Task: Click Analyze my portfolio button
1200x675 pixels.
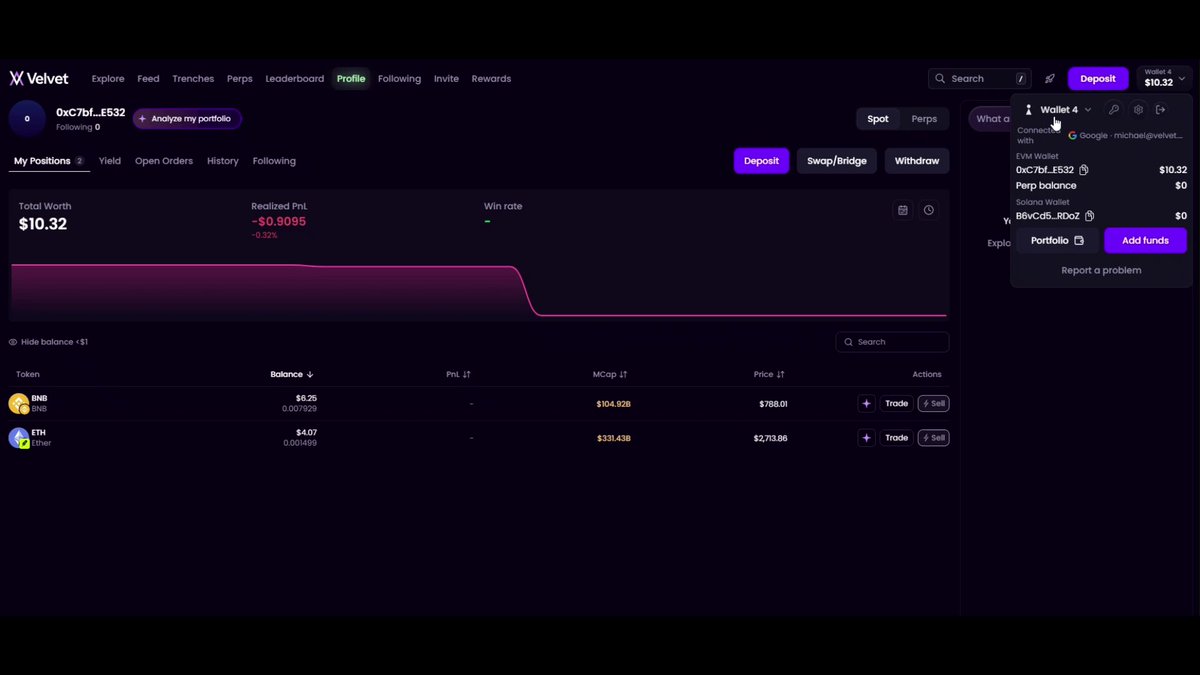Action: (x=186, y=119)
